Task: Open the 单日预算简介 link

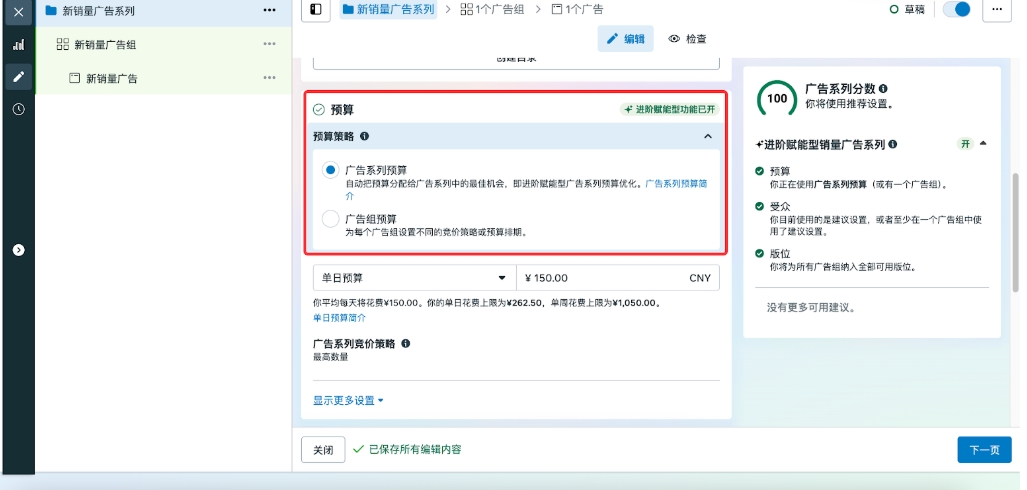Action: (x=339, y=318)
